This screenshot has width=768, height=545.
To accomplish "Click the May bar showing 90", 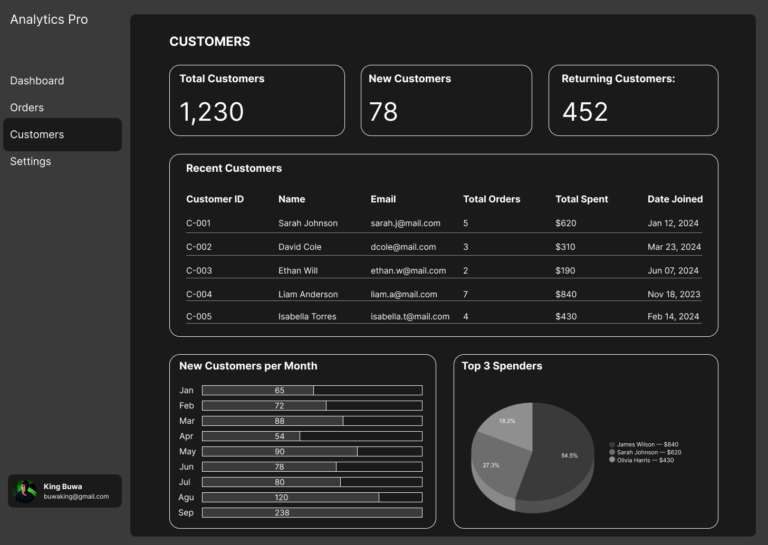I will point(280,451).
